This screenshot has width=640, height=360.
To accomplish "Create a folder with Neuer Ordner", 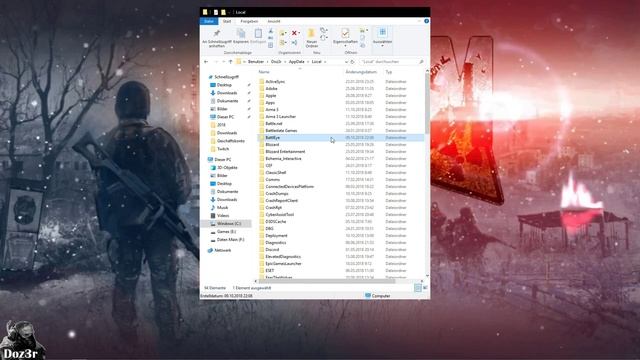I will pyautogui.click(x=311, y=38).
